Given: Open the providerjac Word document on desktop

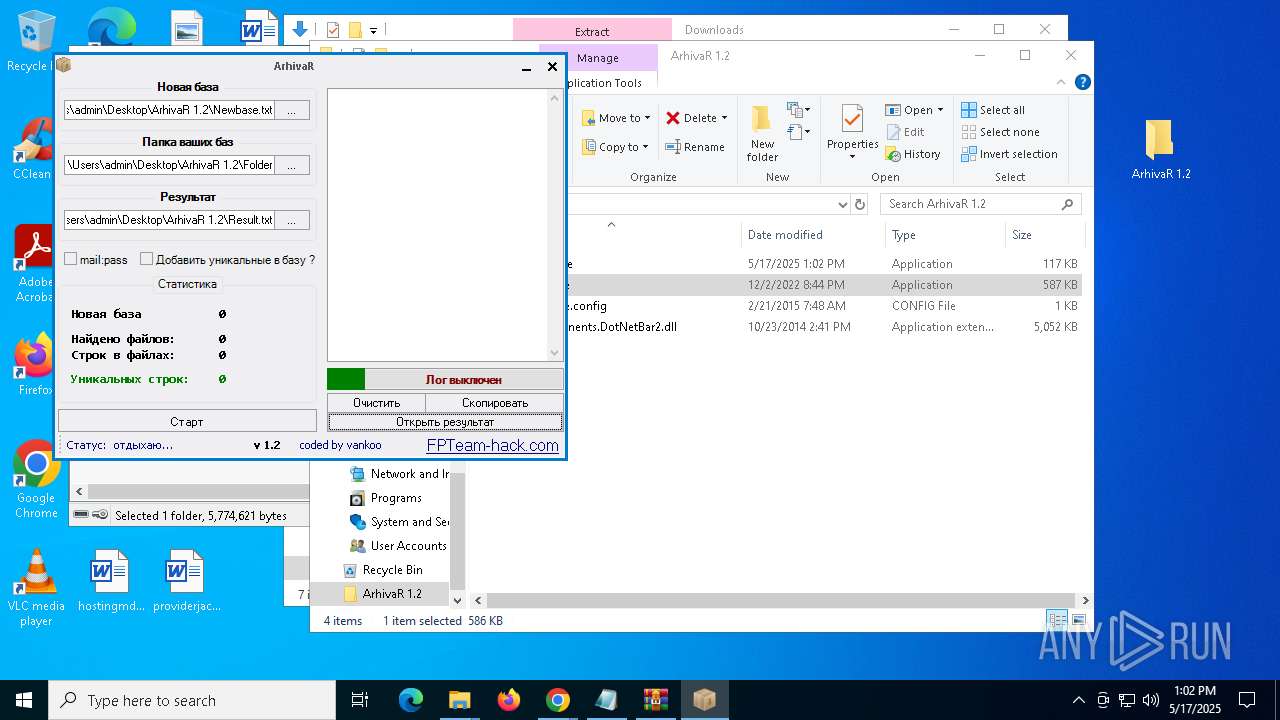Looking at the screenshot, I should pos(186,581).
